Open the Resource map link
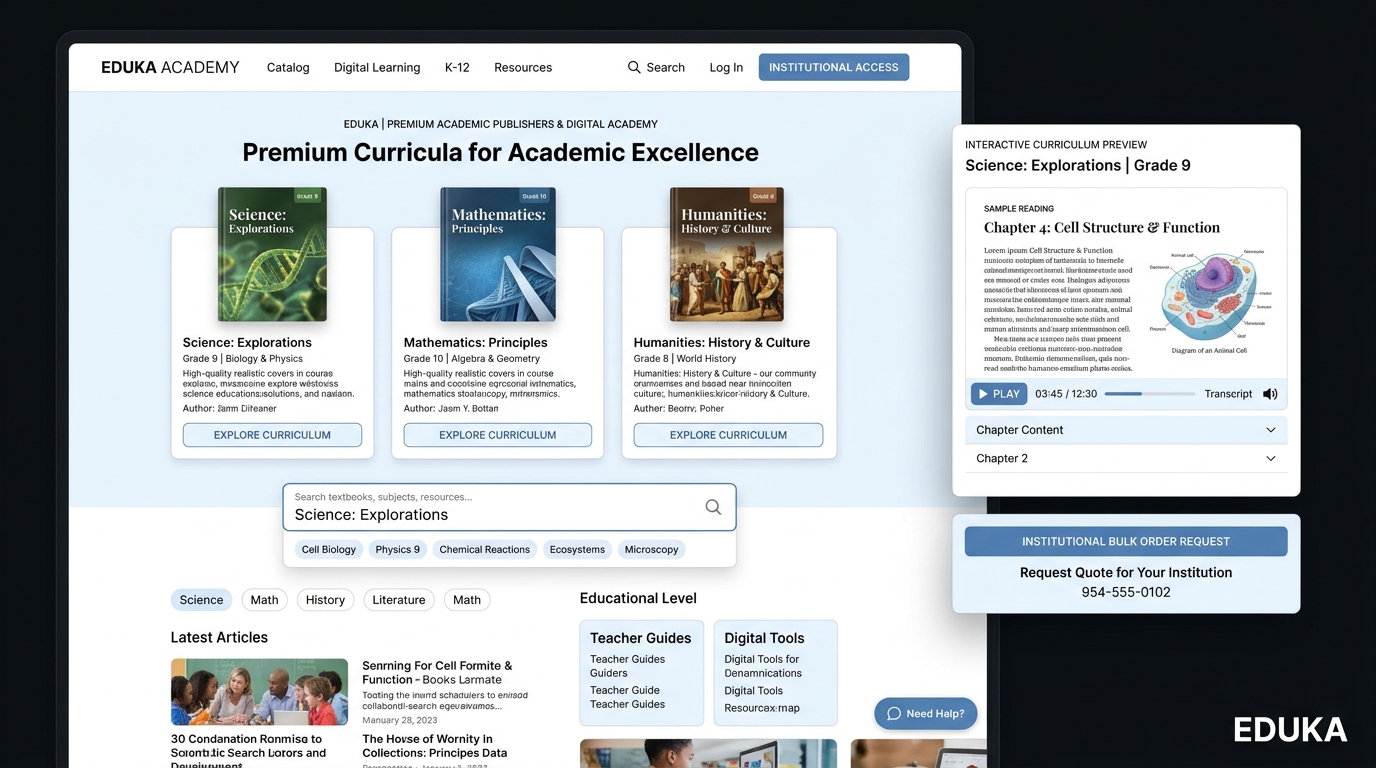The image size is (1376, 768). click(762, 708)
